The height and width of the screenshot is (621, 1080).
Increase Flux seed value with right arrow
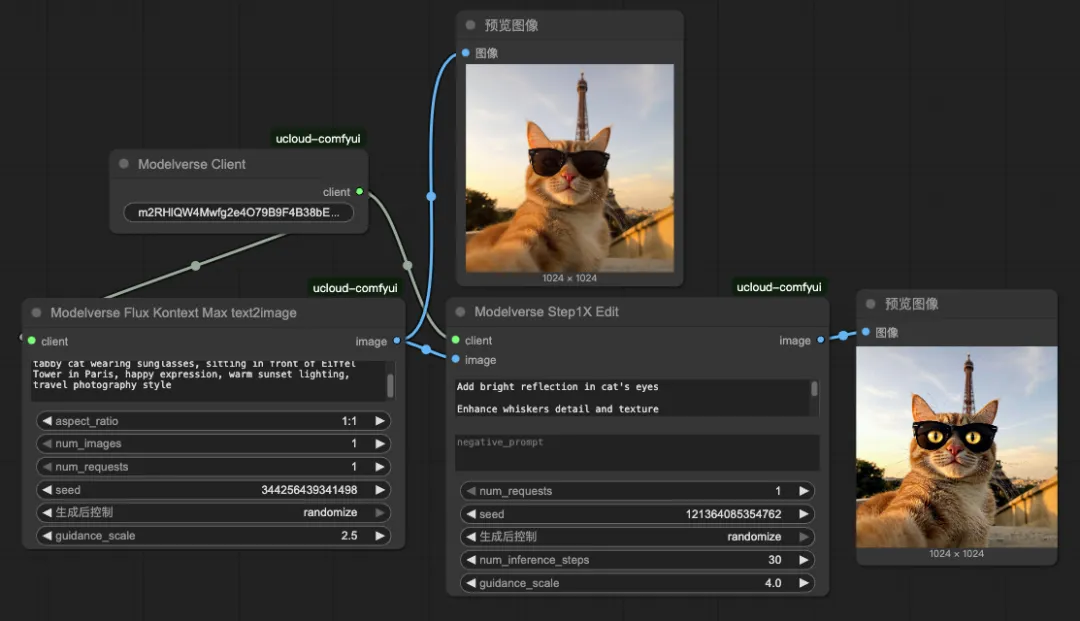(x=380, y=490)
